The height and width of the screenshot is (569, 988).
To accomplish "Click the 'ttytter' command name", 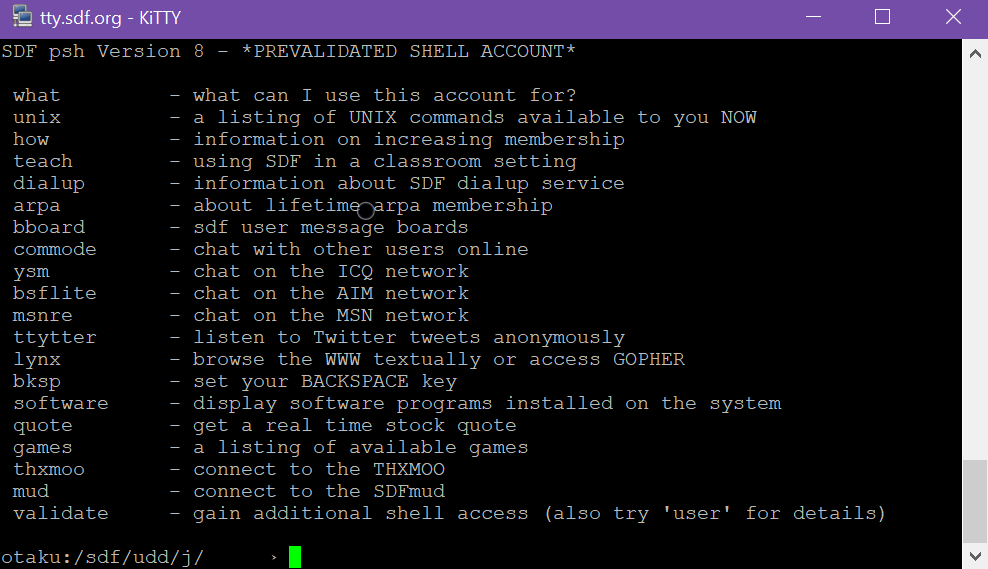I will pos(55,337).
